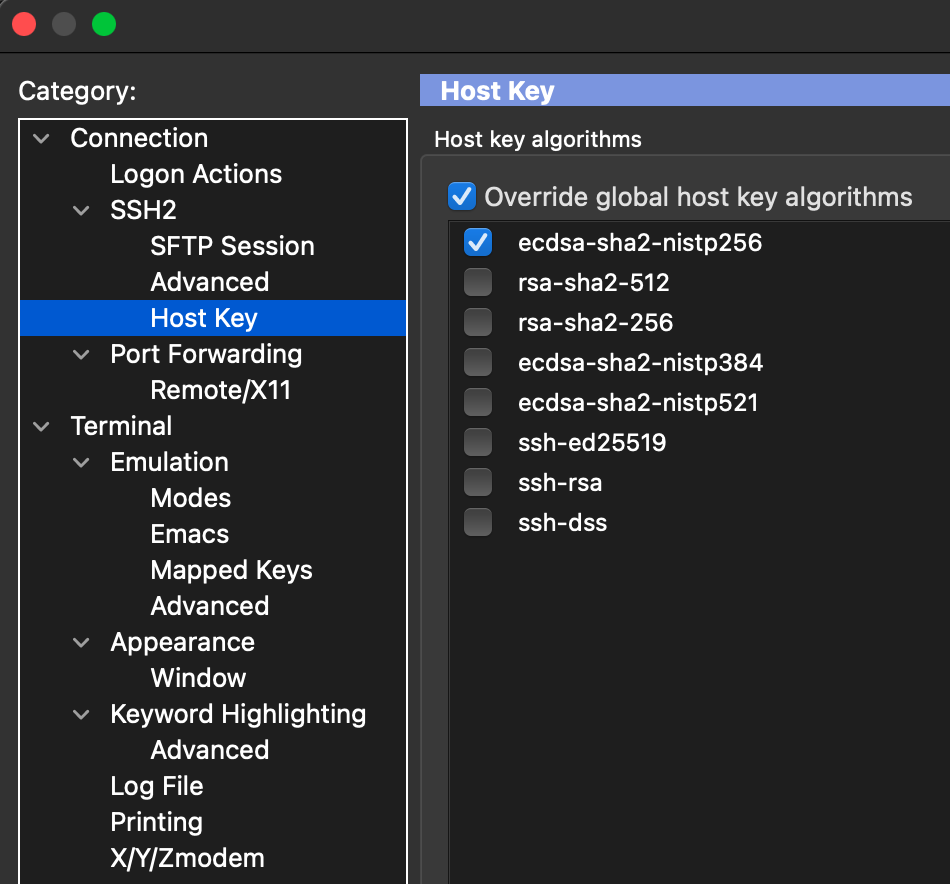Select the Log File category
Screen dimensions: 950x884
tap(157, 786)
